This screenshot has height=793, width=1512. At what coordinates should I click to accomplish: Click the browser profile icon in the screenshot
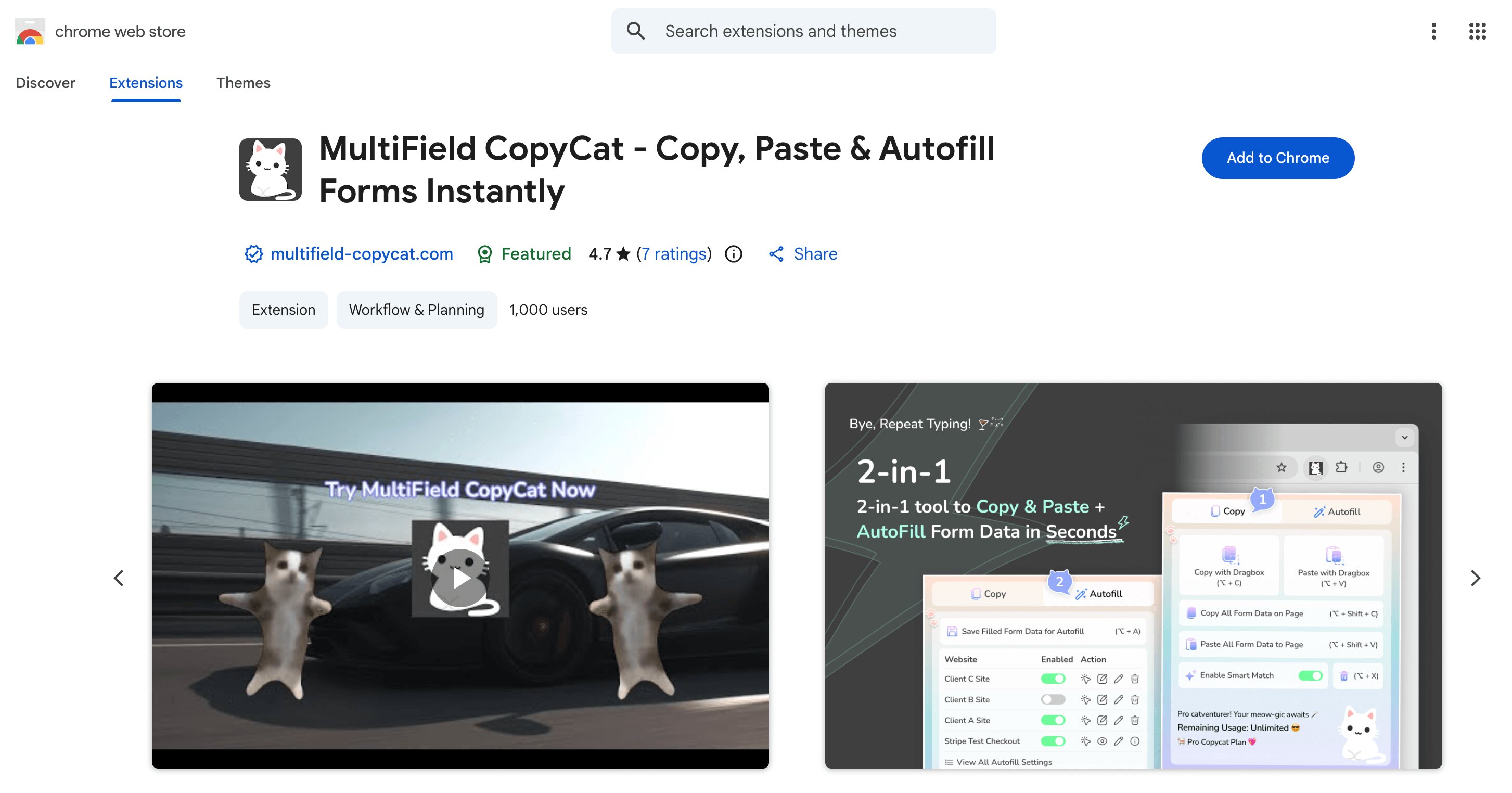tap(1379, 468)
